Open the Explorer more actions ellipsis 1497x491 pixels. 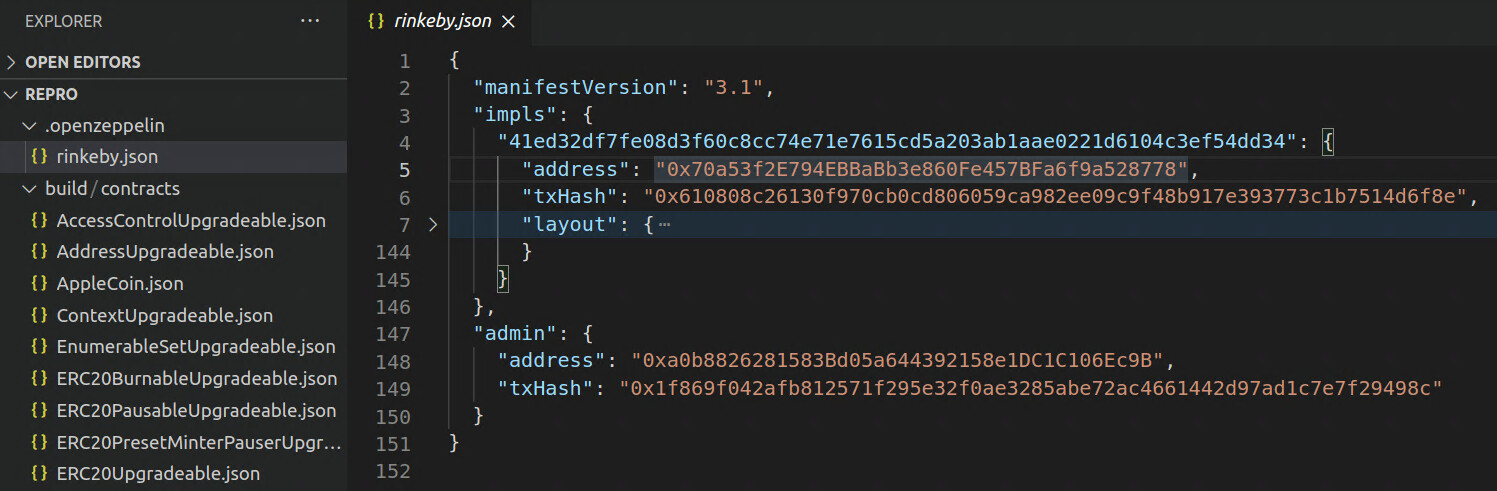tap(310, 21)
